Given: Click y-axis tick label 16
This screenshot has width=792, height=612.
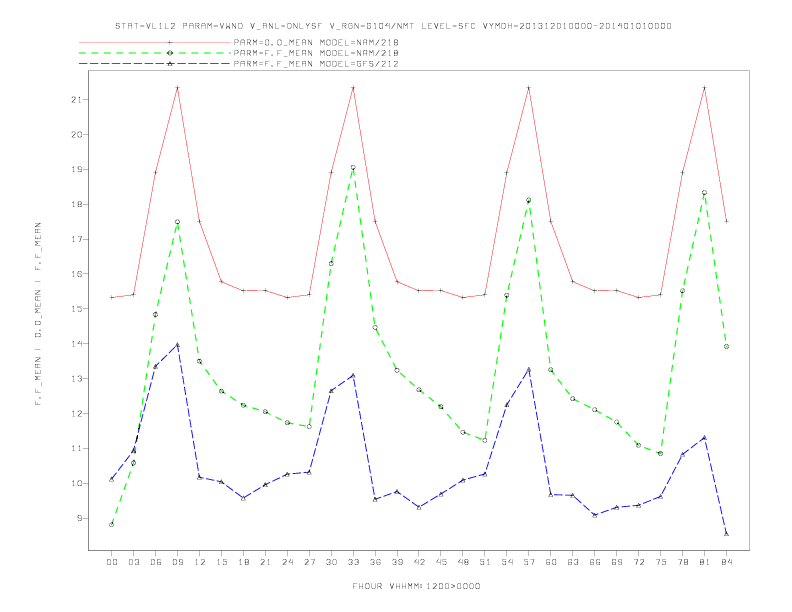Looking at the screenshot, I should [76, 274].
